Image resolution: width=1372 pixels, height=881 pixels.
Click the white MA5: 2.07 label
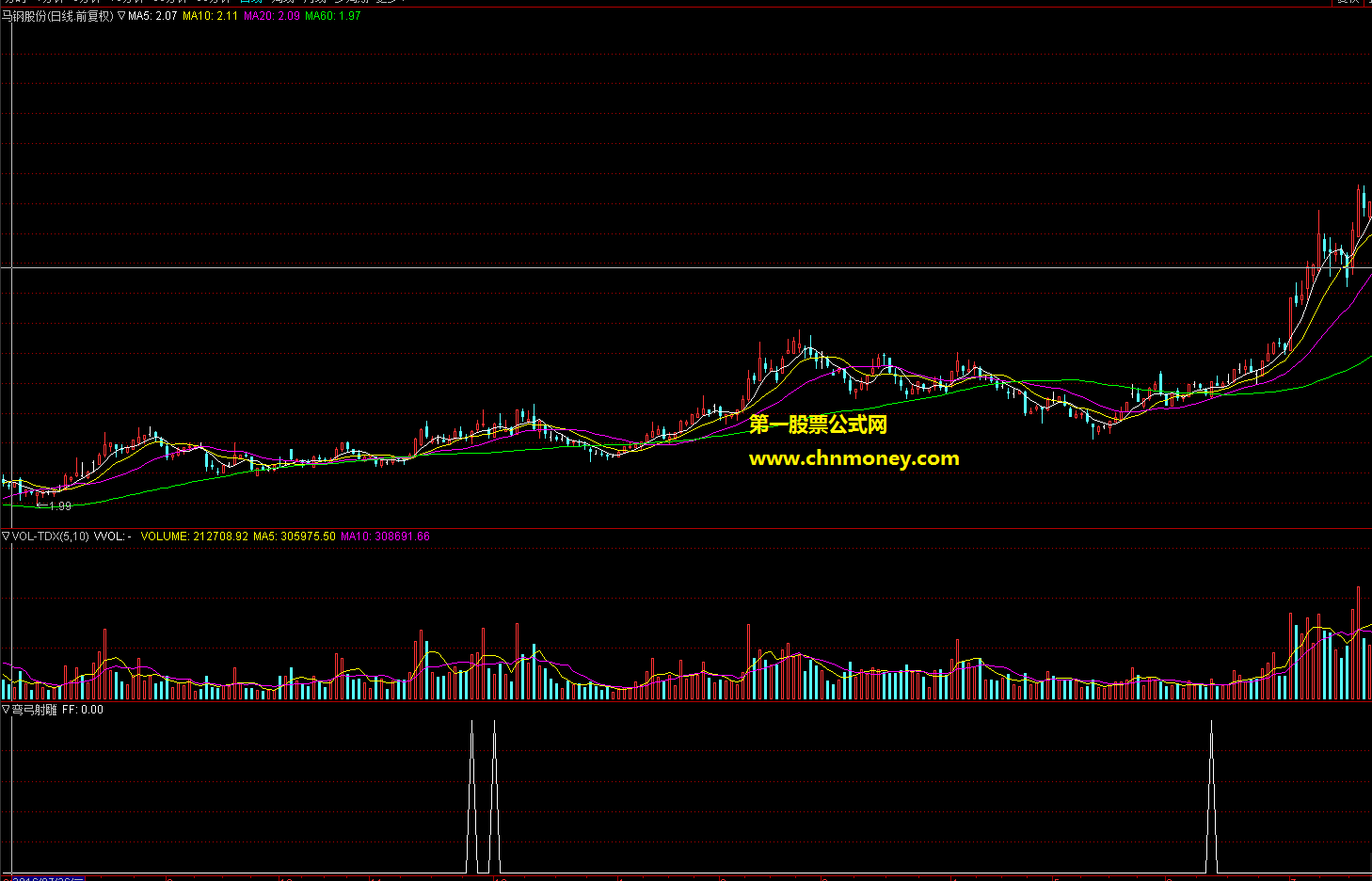coord(152,16)
